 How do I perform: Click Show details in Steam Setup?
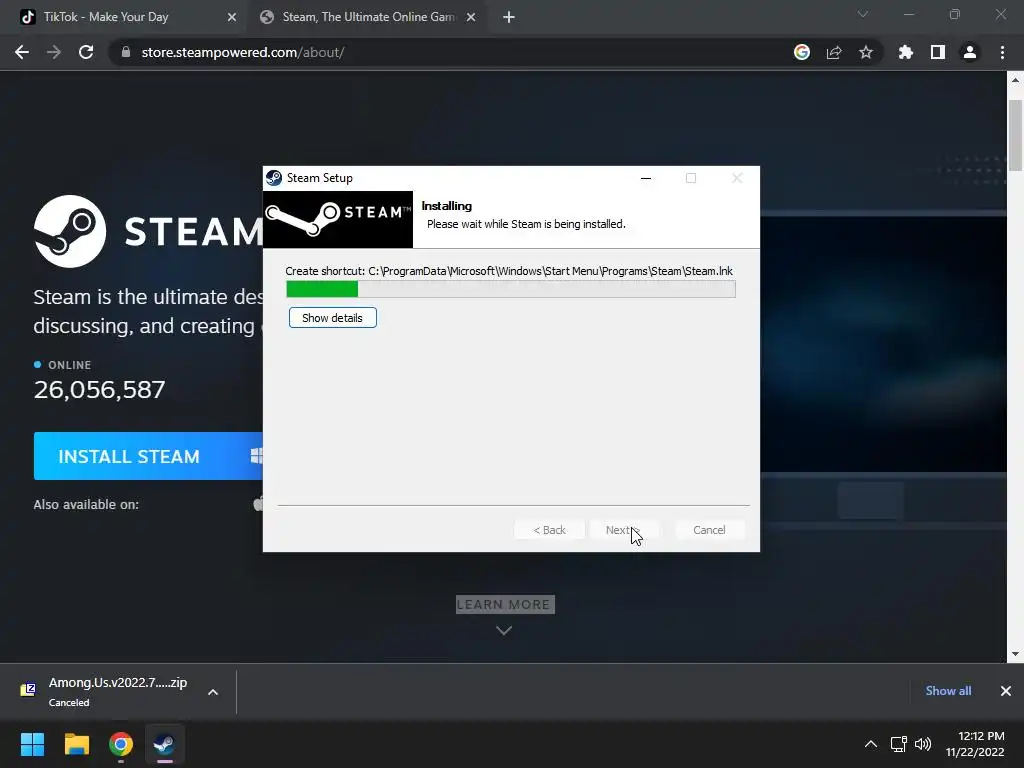tap(332, 318)
